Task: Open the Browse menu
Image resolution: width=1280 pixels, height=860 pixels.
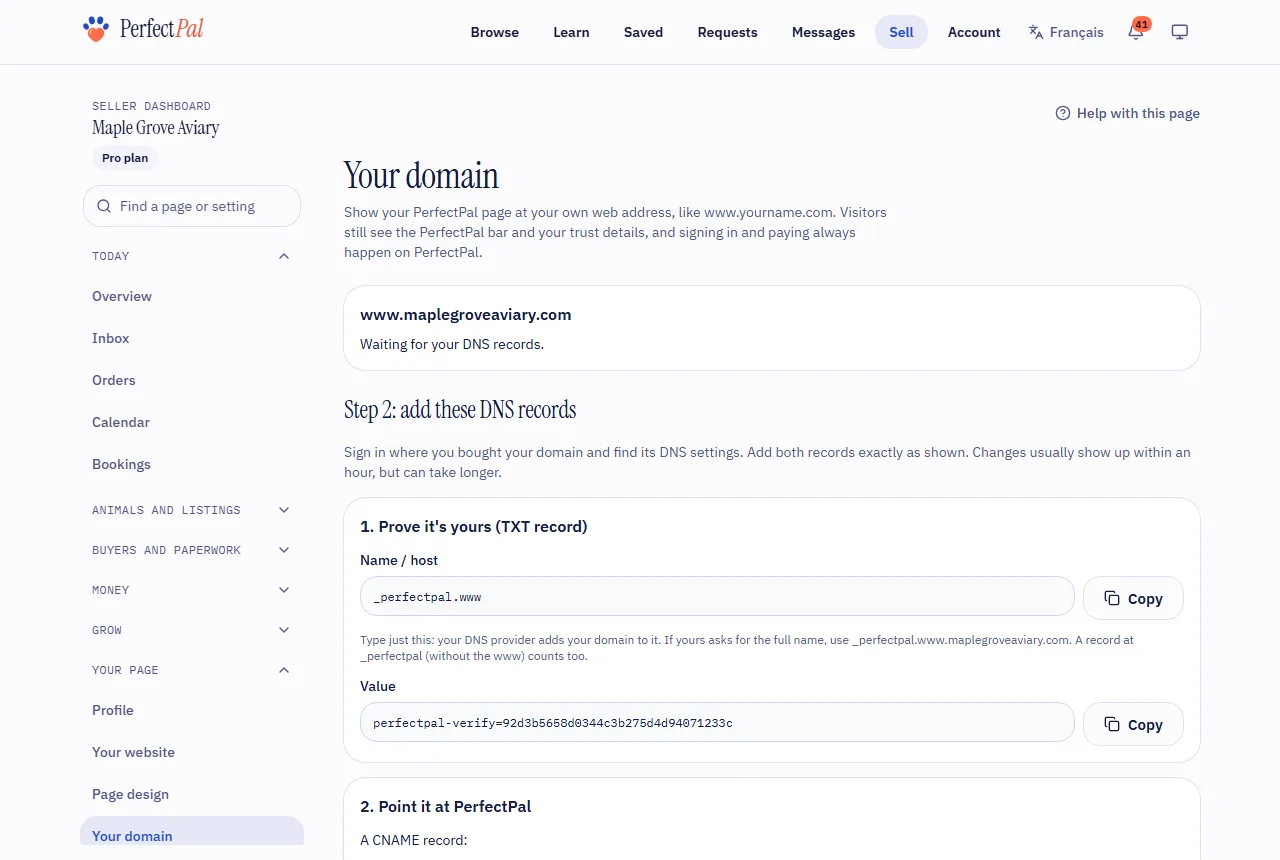Action: pos(495,32)
